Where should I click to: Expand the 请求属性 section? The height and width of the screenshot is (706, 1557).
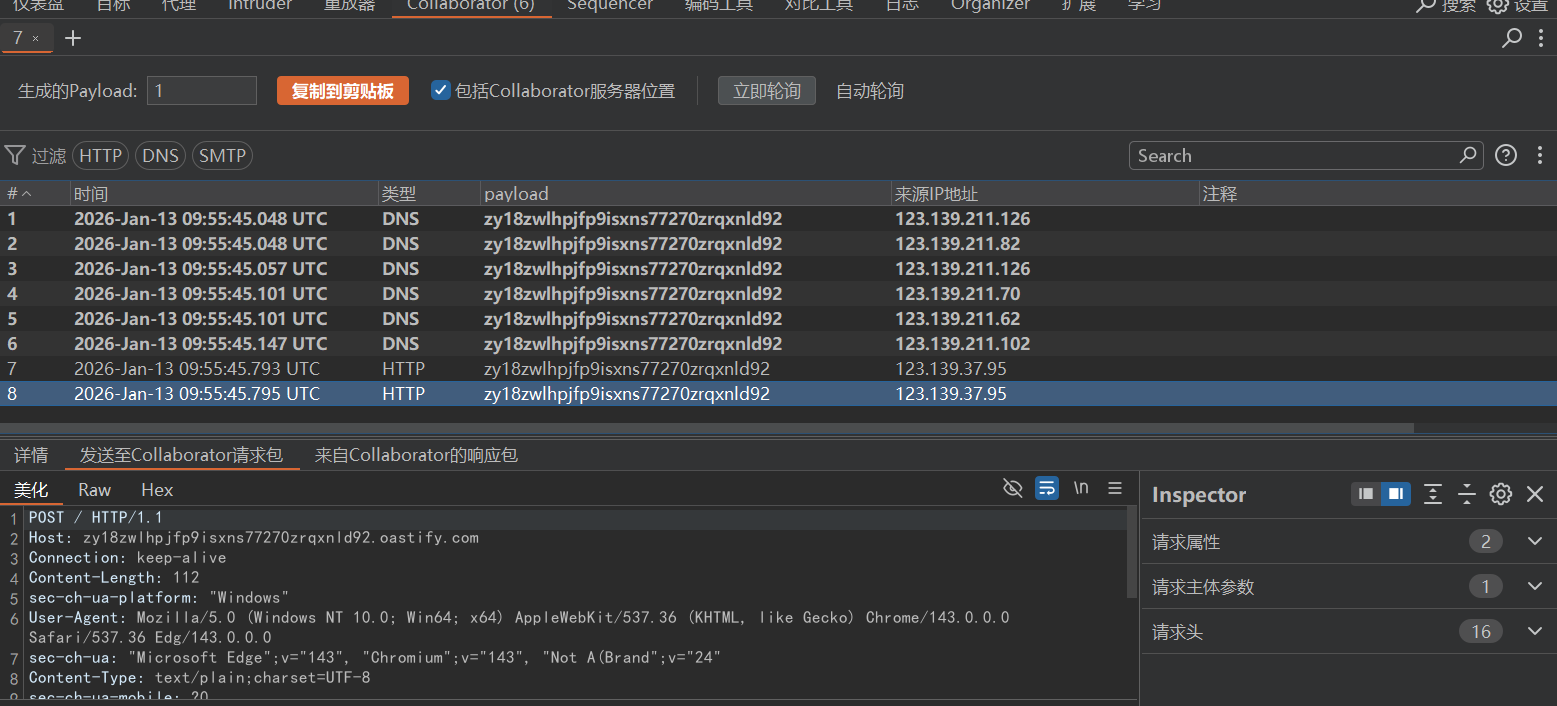[1535, 541]
